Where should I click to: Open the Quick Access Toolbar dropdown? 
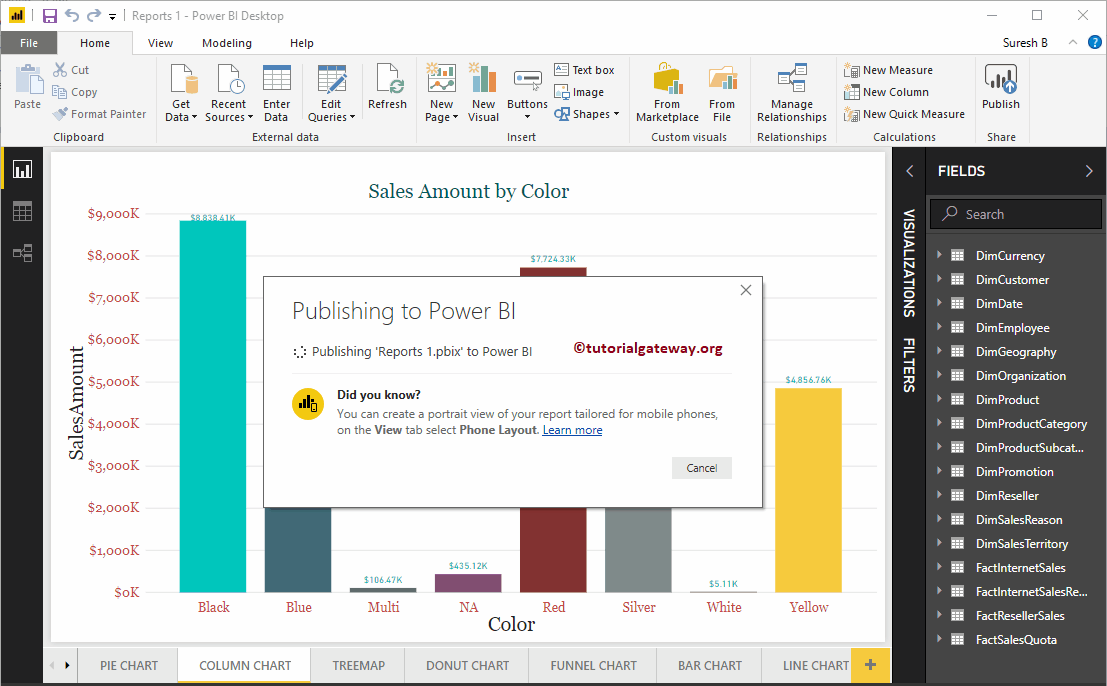tap(112, 16)
